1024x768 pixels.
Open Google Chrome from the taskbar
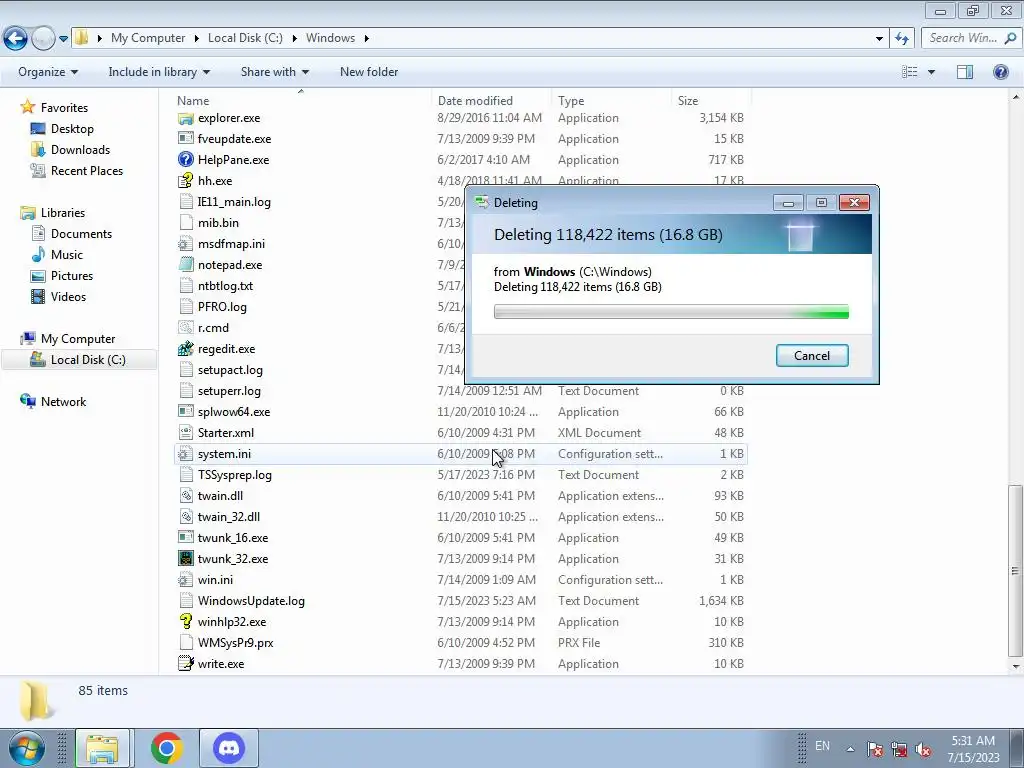[167, 748]
